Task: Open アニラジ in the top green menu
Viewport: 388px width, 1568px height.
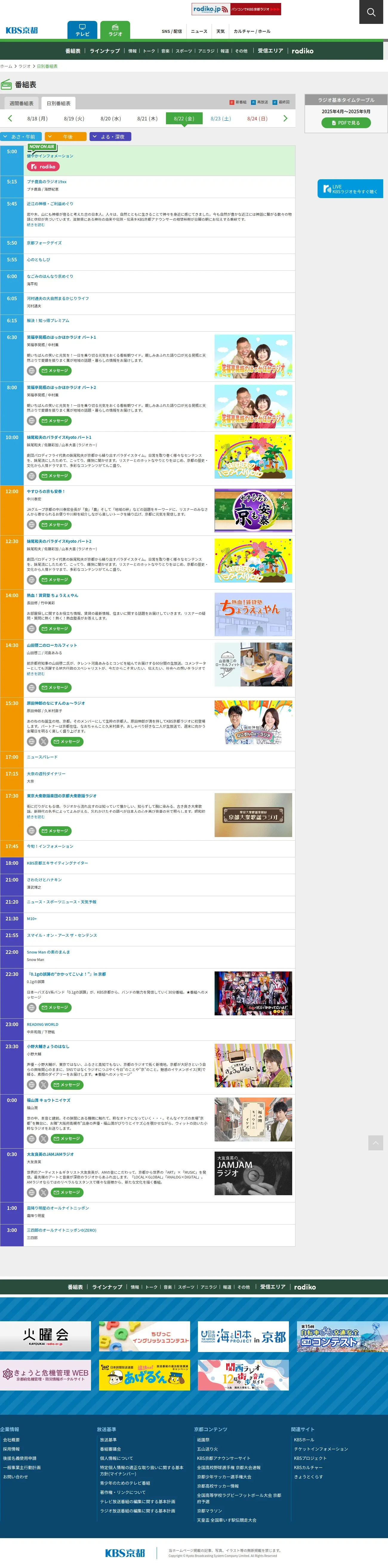Action: tap(206, 51)
